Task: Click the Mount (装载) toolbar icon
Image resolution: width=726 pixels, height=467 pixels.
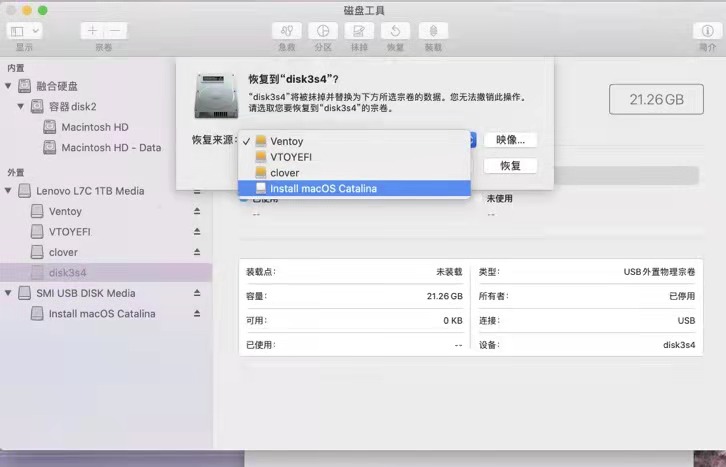Action: [433, 31]
